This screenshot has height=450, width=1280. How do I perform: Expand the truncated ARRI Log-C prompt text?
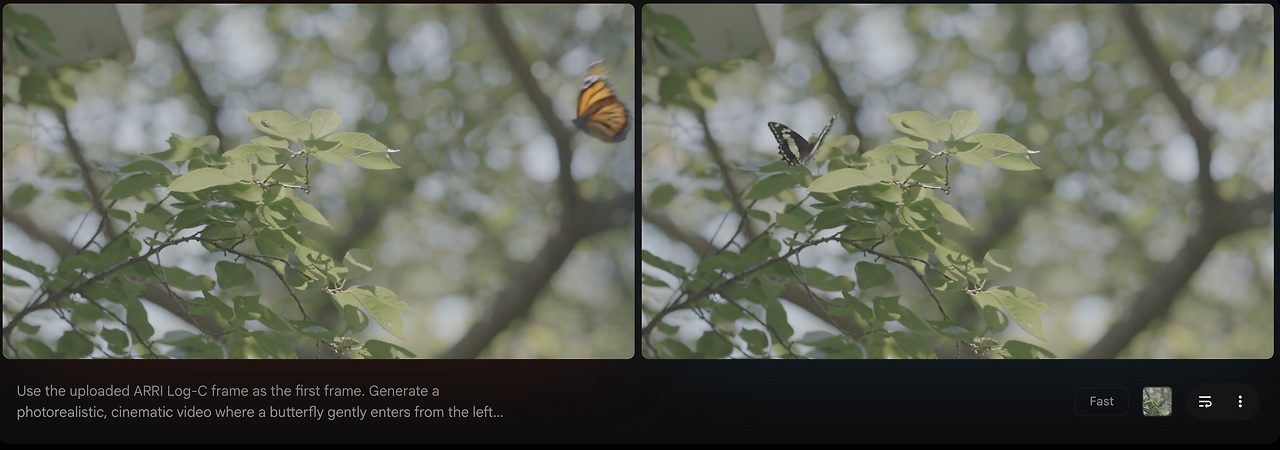260,401
